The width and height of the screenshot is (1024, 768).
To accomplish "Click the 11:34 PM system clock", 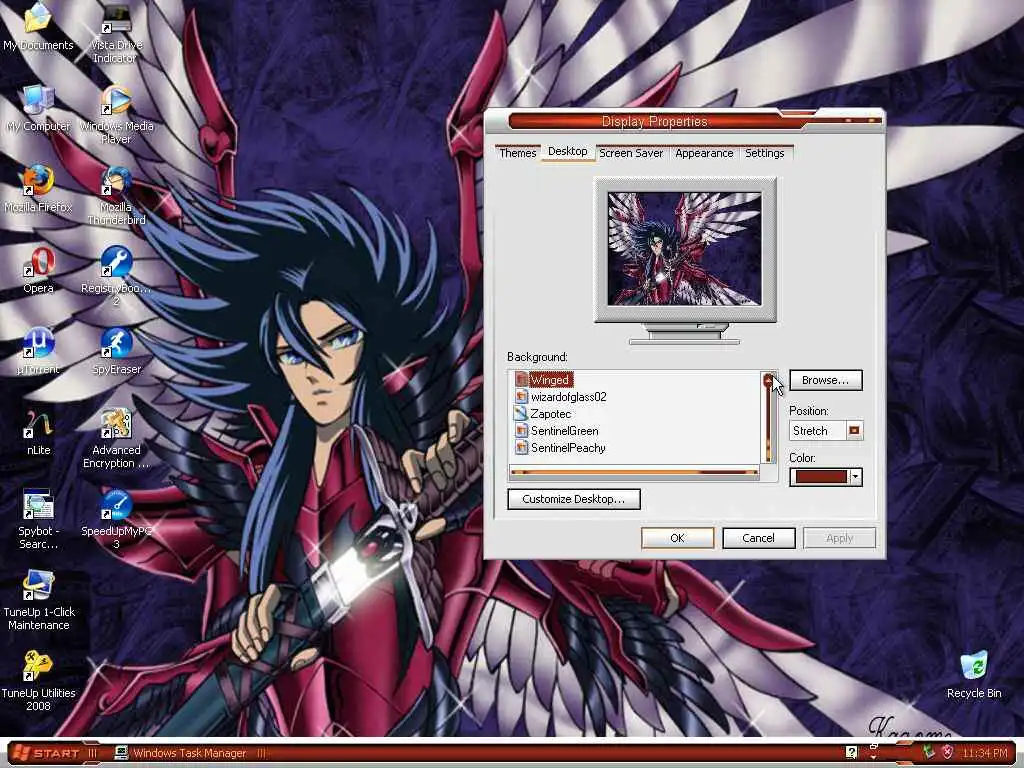I will click(985, 753).
